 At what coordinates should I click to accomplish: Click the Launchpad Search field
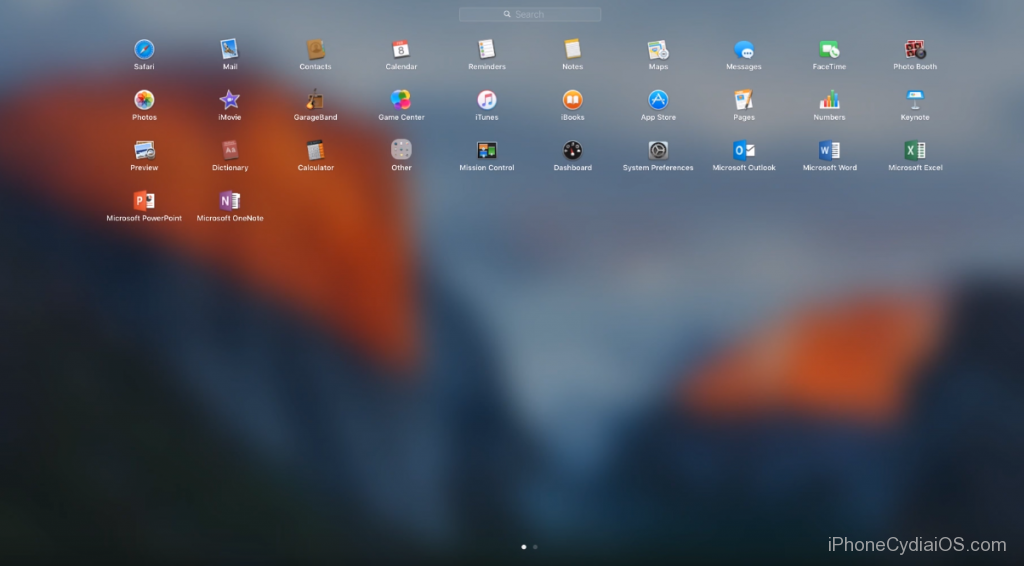pyautogui.click(x=530, y=14)
